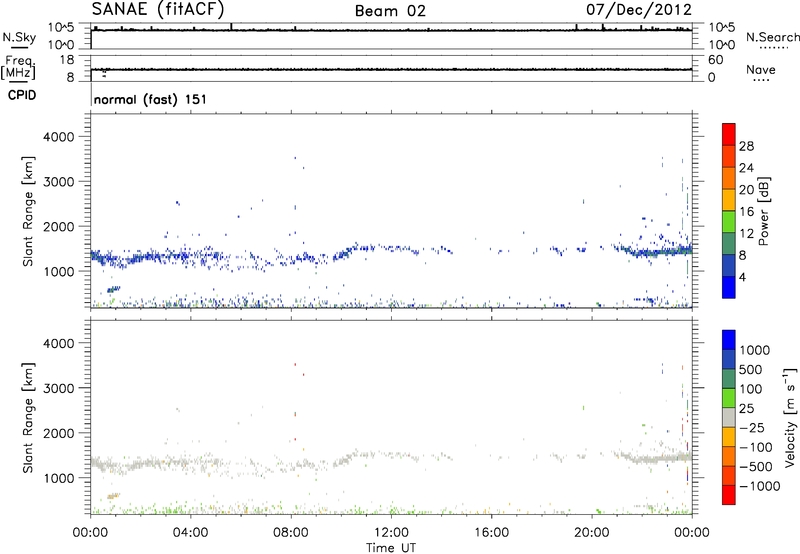This screenshot has width=800, height=554.
Task: Select the "04:00" time tick label
Action: pyautogui.click(x=190, y=533)
